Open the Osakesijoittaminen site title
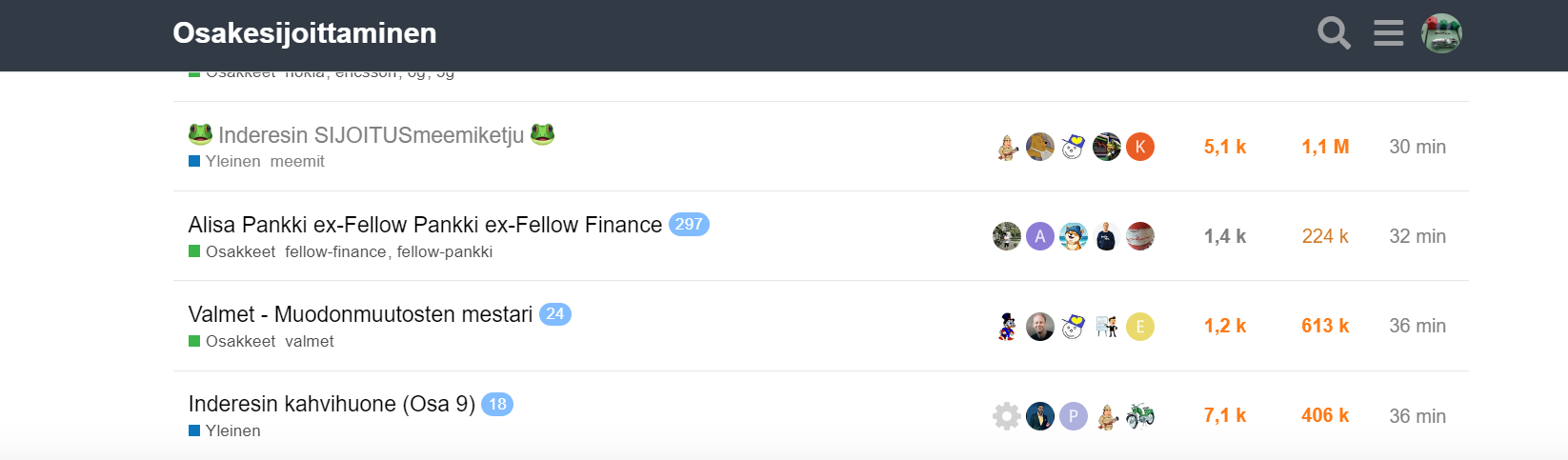Viewport: 1568px width, 460px height. (x=305, y=33)
